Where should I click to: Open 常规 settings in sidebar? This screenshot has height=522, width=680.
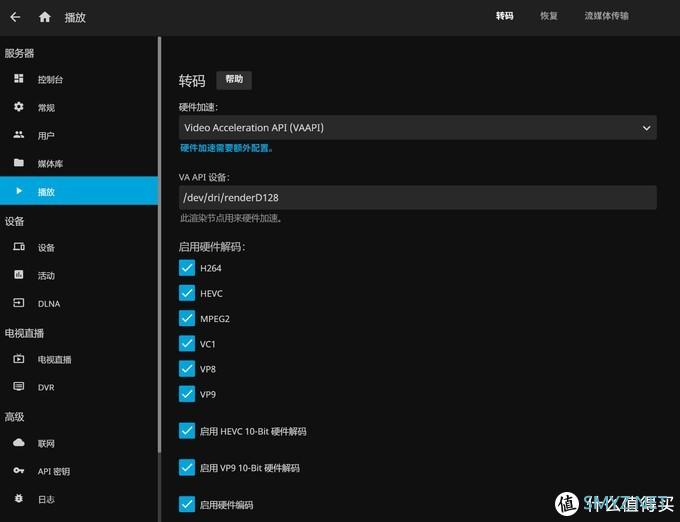tap(79, 108)
